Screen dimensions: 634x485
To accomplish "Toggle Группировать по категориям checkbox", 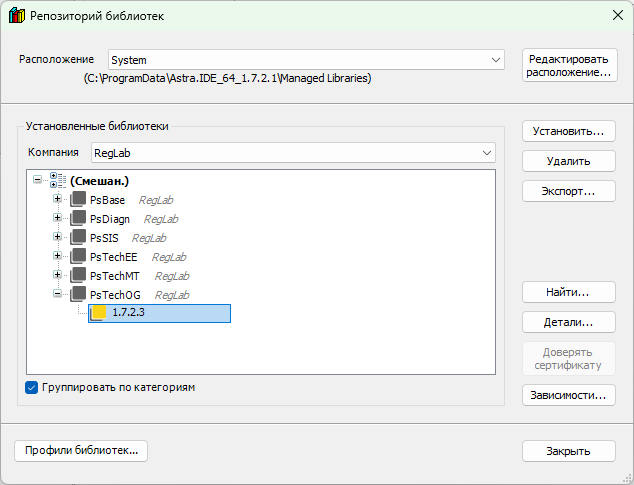I will tap(31, 387).
